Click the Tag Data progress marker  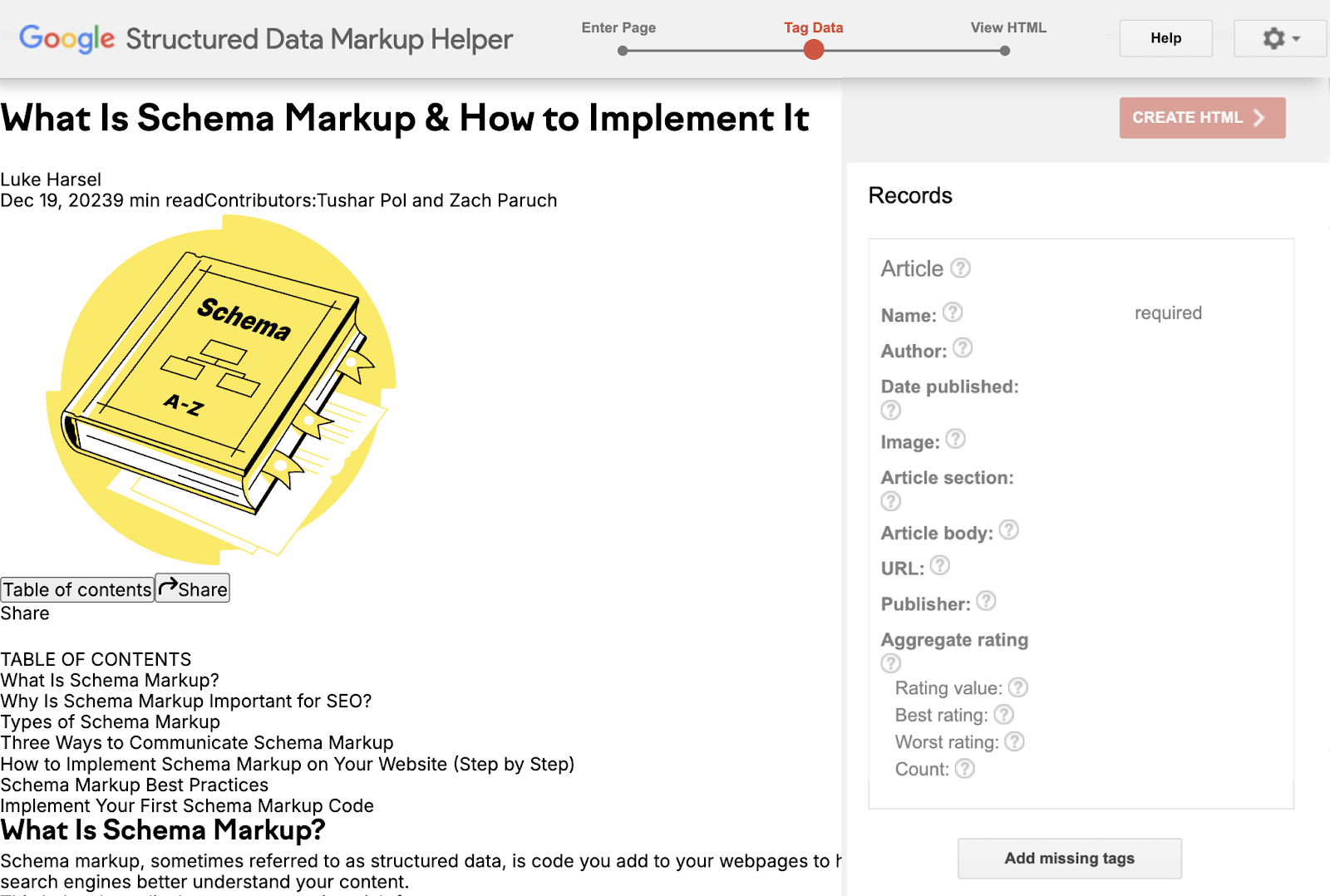[x=814, y=51]
